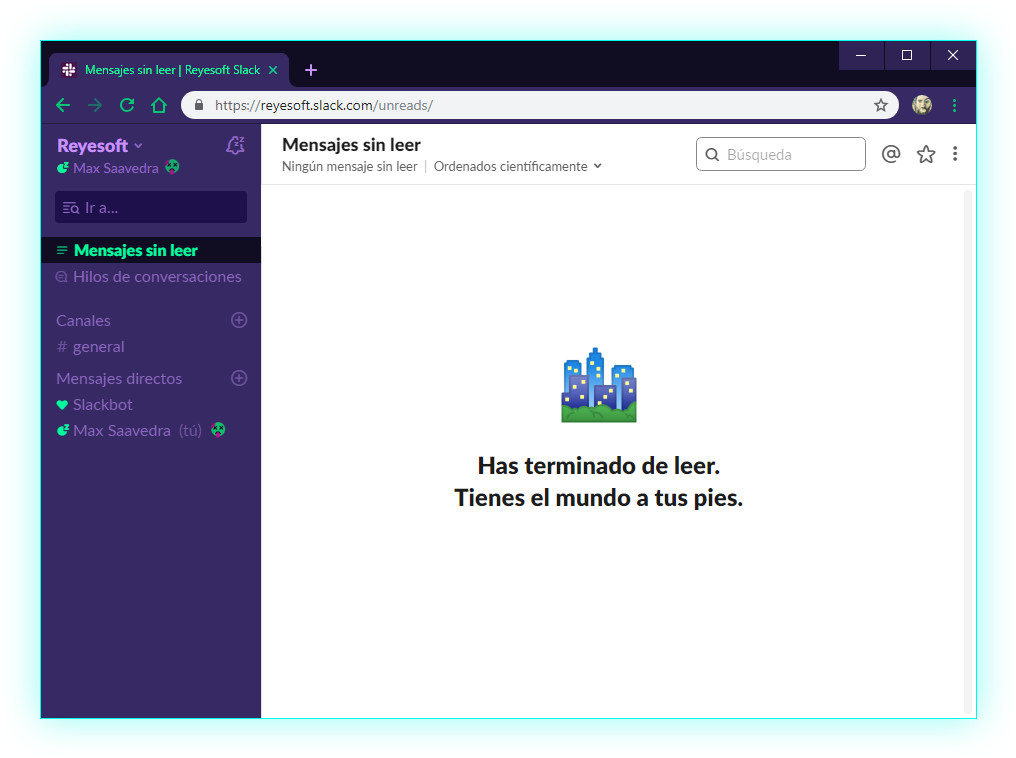
Task: Open the Chrome three-dot browser menu
Action: pos(954,105)
